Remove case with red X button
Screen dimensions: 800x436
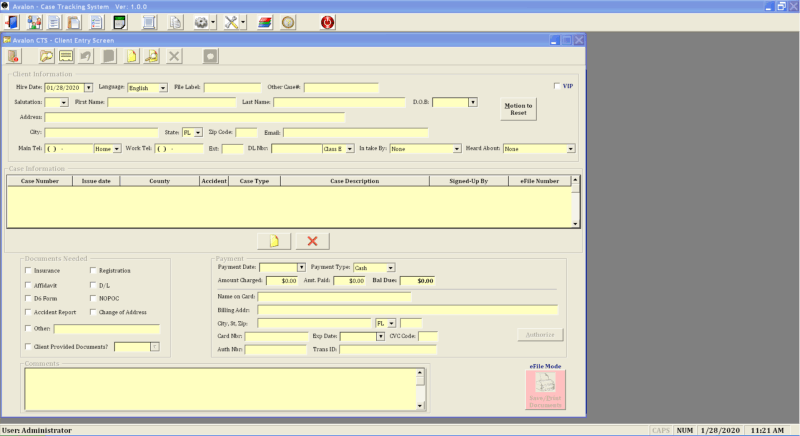[x=312, y=241]
